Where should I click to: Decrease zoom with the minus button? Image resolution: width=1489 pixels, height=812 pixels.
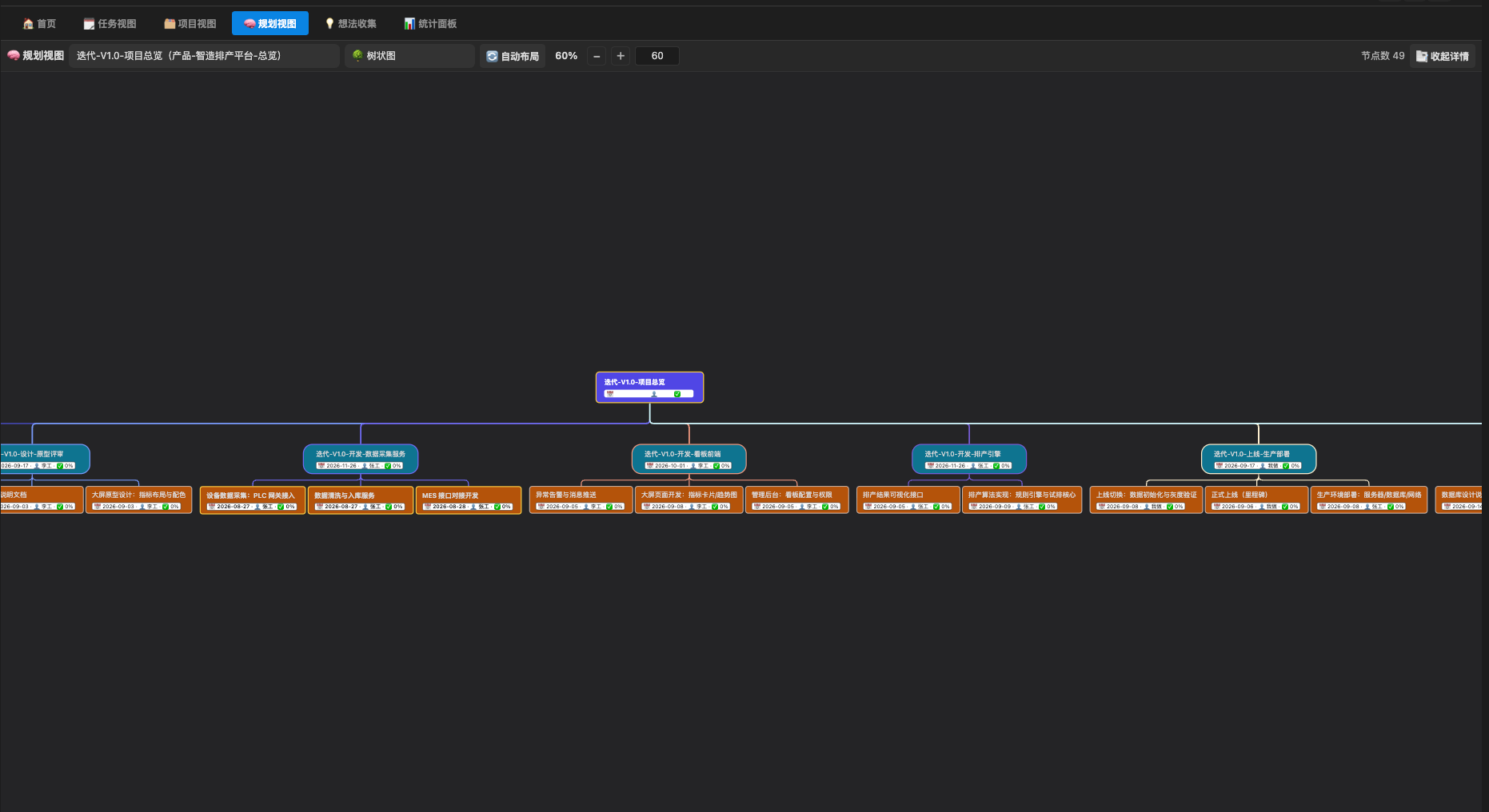(x=597, y=56)
